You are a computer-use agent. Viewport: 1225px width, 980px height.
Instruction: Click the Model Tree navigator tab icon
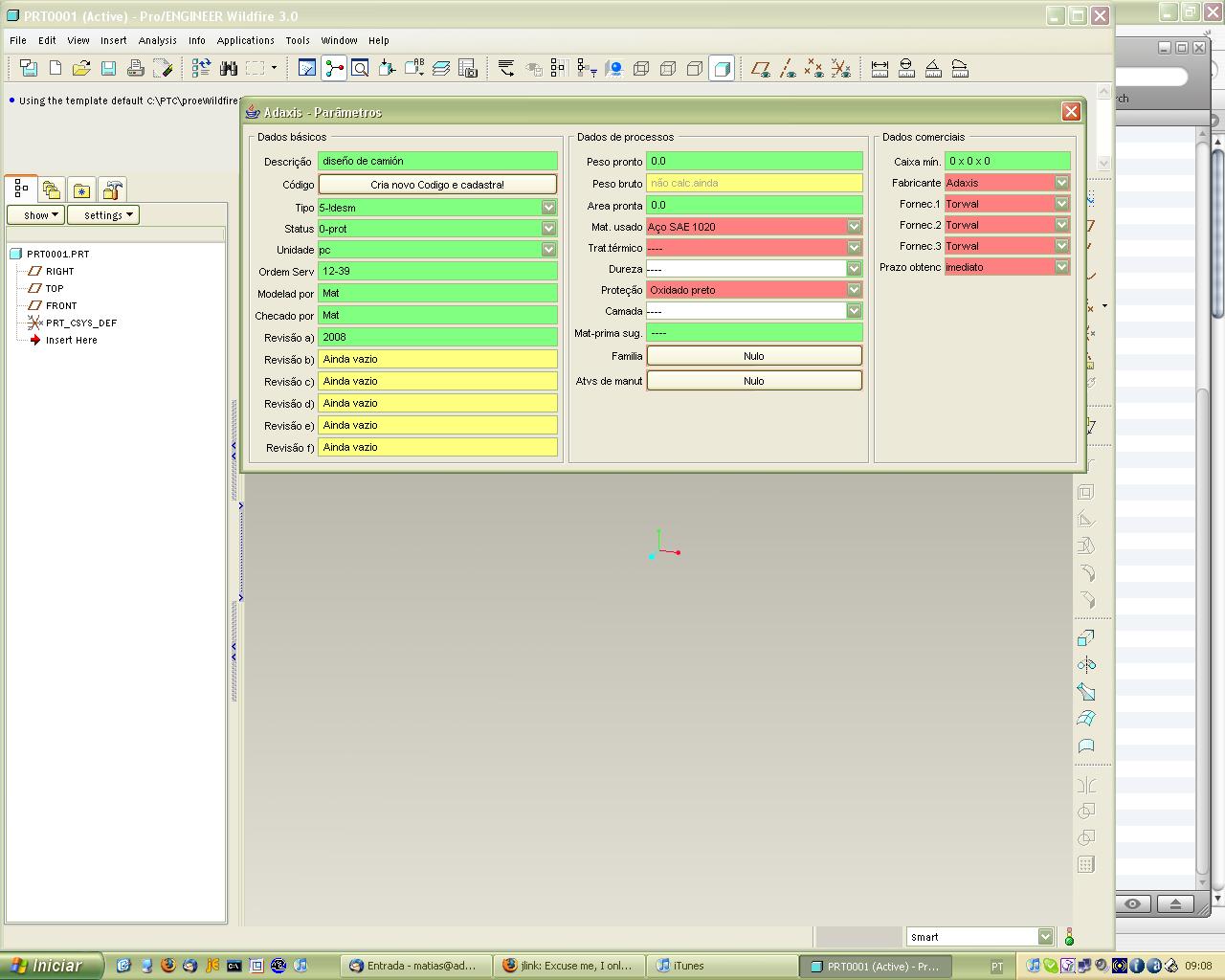pyautogui.click(x=21, y=189)
